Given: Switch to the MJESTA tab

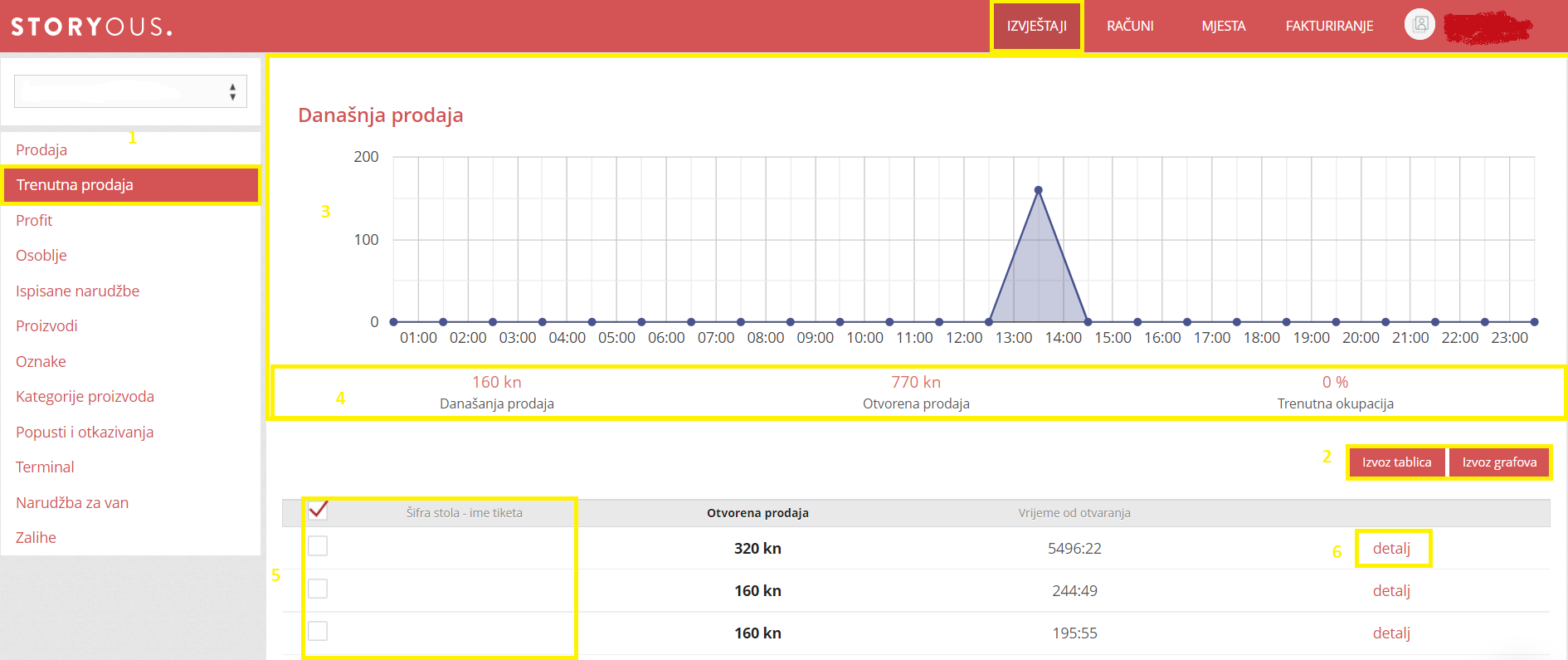Looking at the screenshot, I should point(1224,26).
